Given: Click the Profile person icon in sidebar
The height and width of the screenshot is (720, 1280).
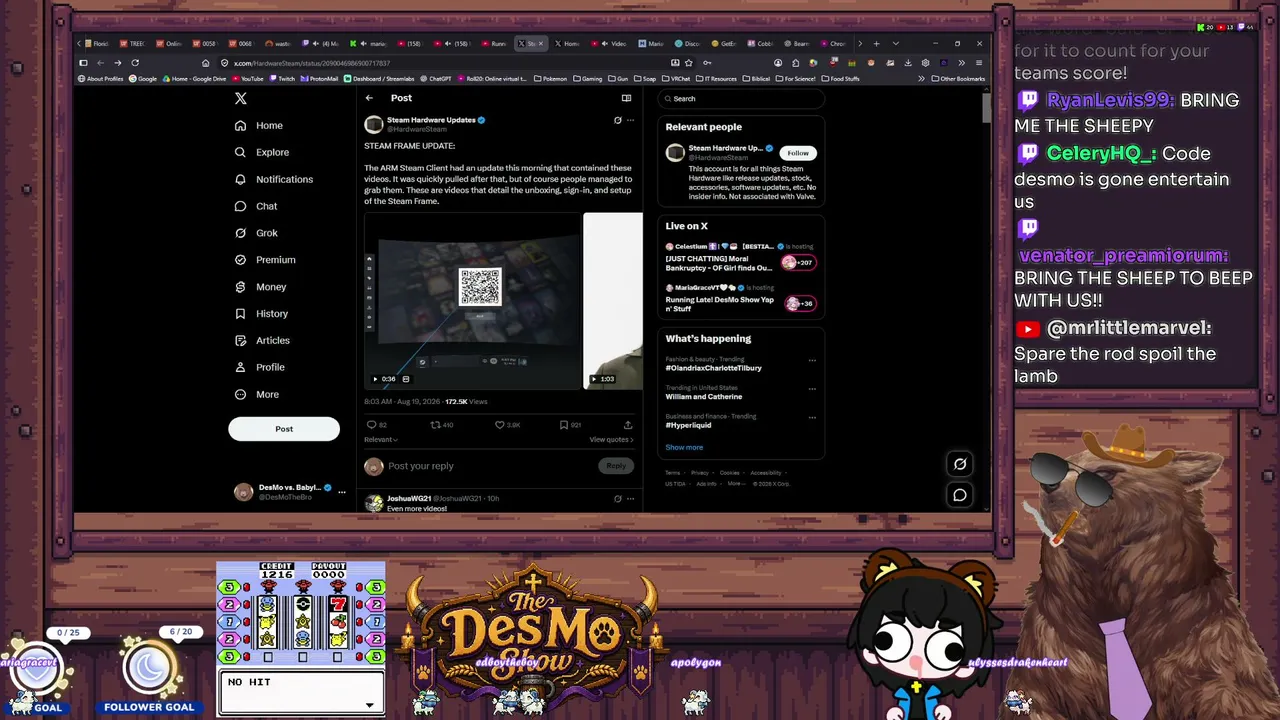Looking at the screenshot, I should click(x=240, y=367).
